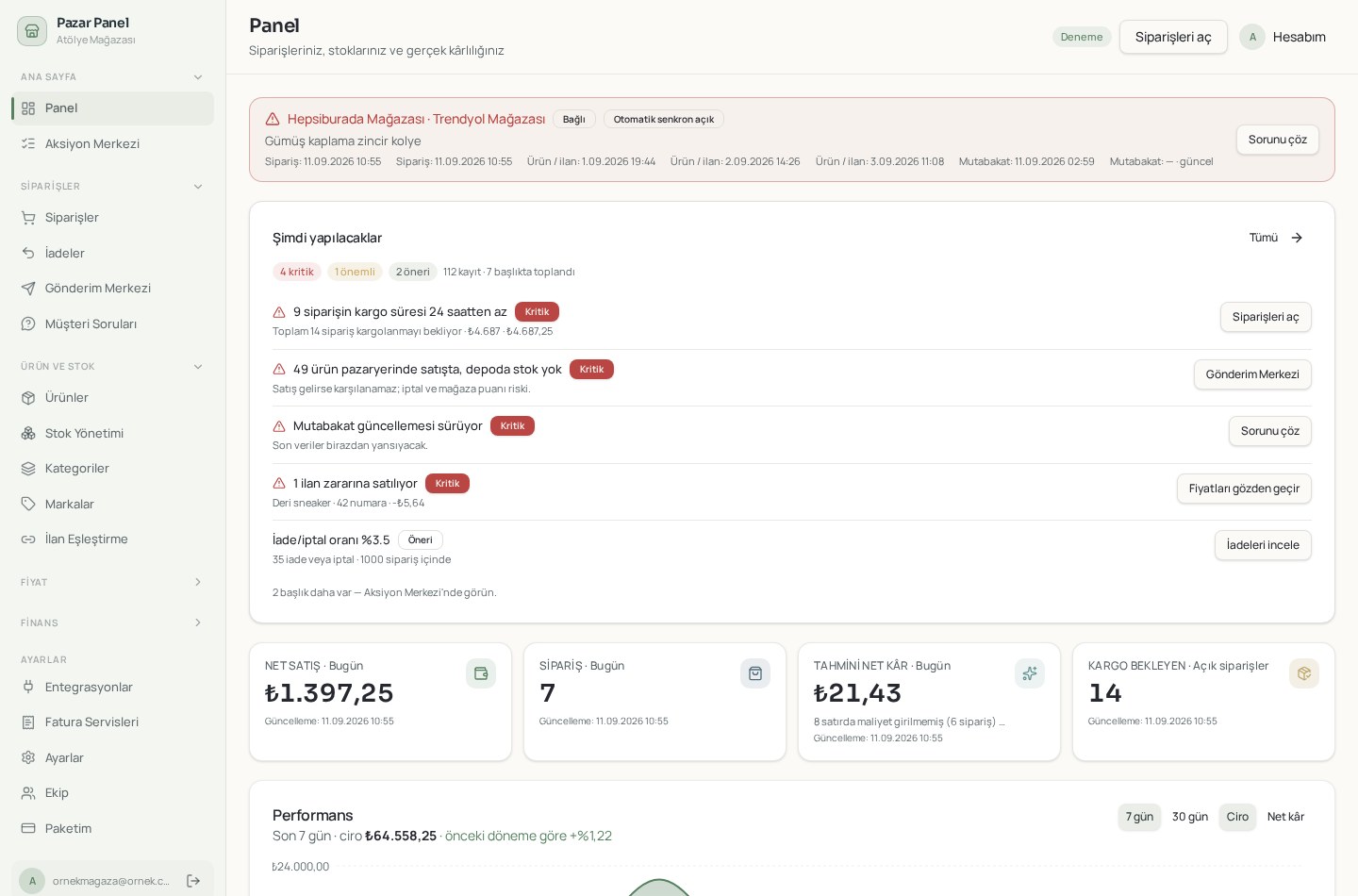Image resolution: width=1358 pixels, height=896 pixels.
Task: Click the bag icon on Sipariş card
Action: coord(755,673)
